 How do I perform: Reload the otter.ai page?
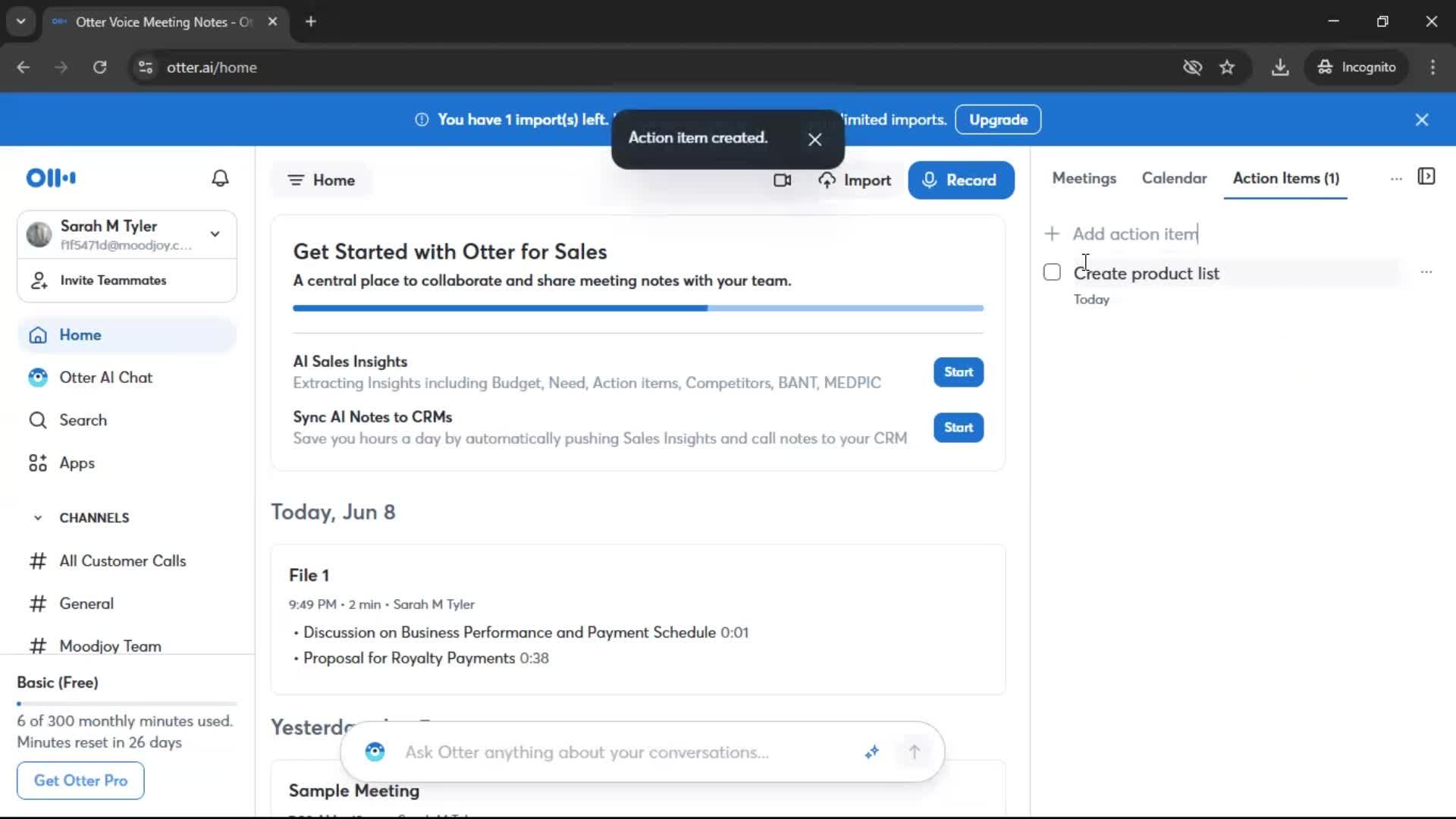coord(99,67)
